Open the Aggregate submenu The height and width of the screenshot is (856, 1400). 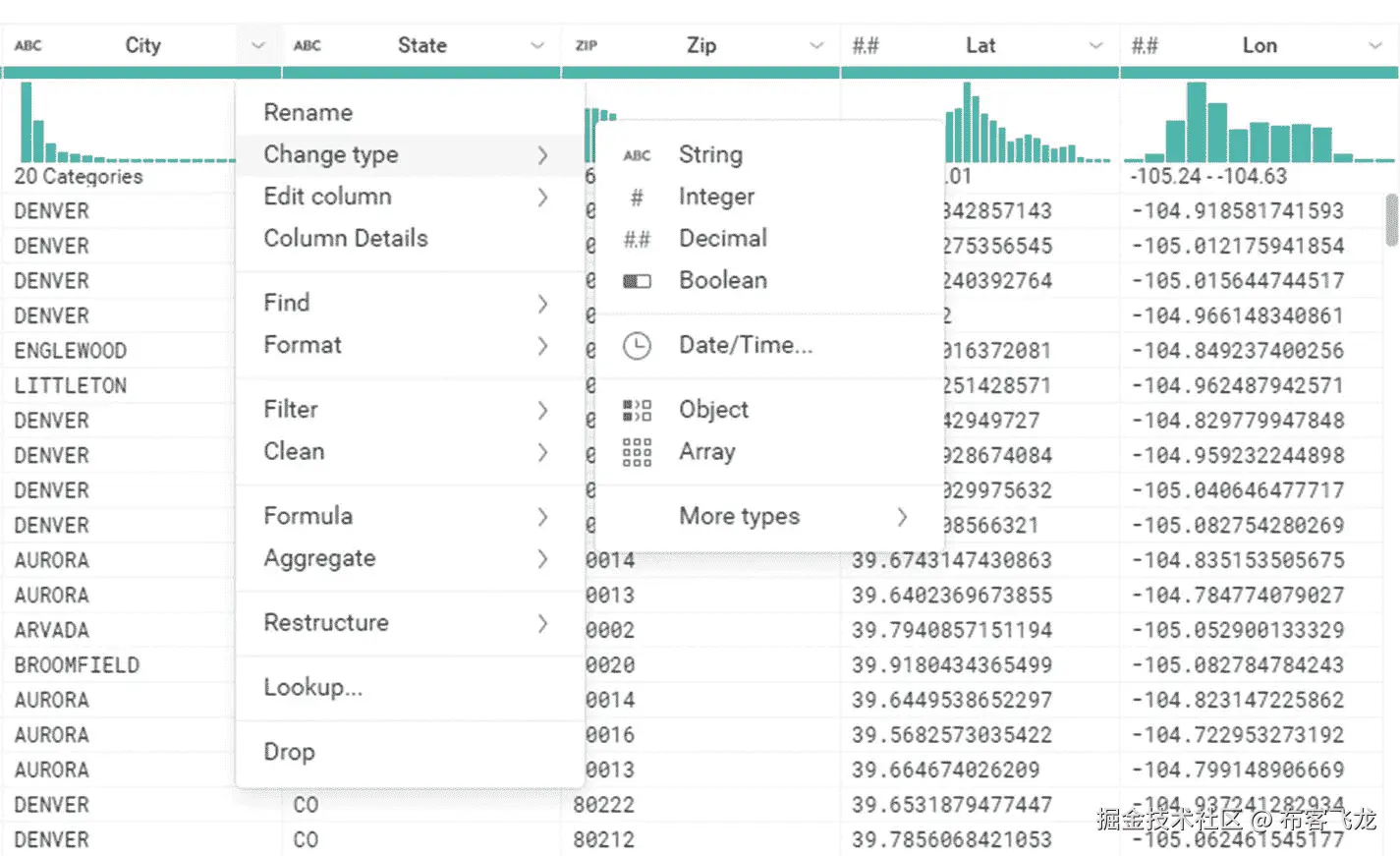[x=411, y=558]
